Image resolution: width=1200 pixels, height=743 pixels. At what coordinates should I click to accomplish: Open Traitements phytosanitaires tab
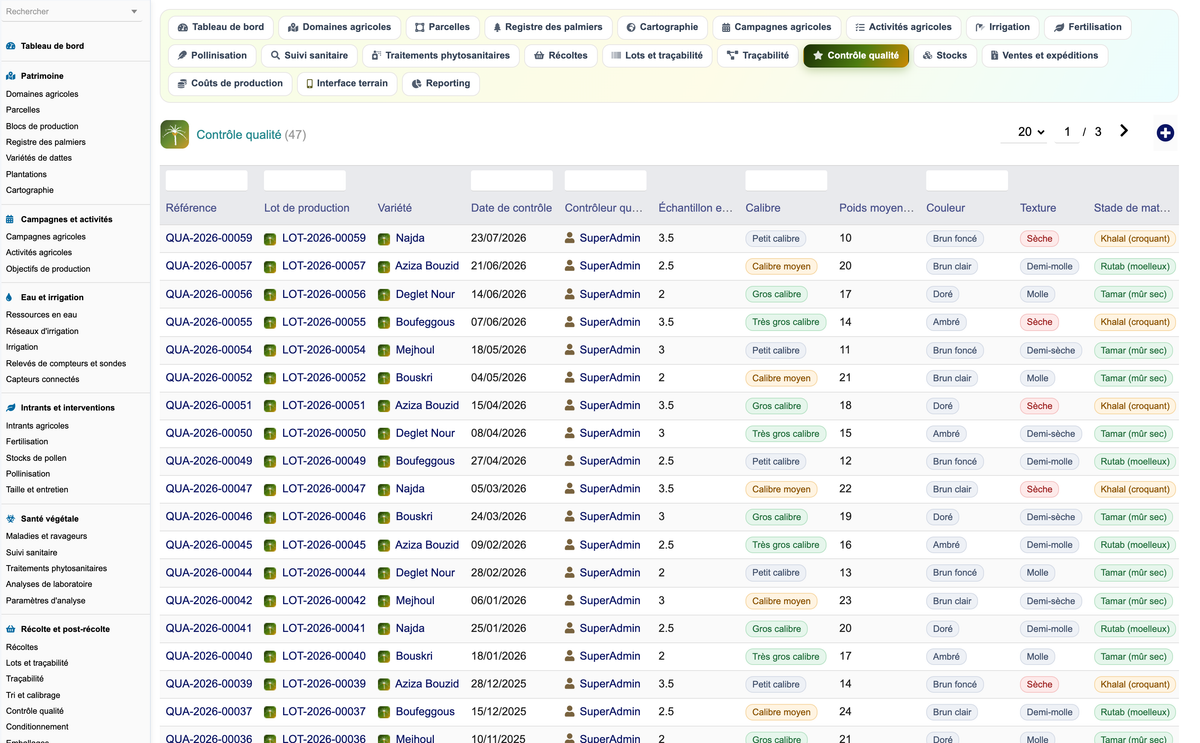point(440,55)
